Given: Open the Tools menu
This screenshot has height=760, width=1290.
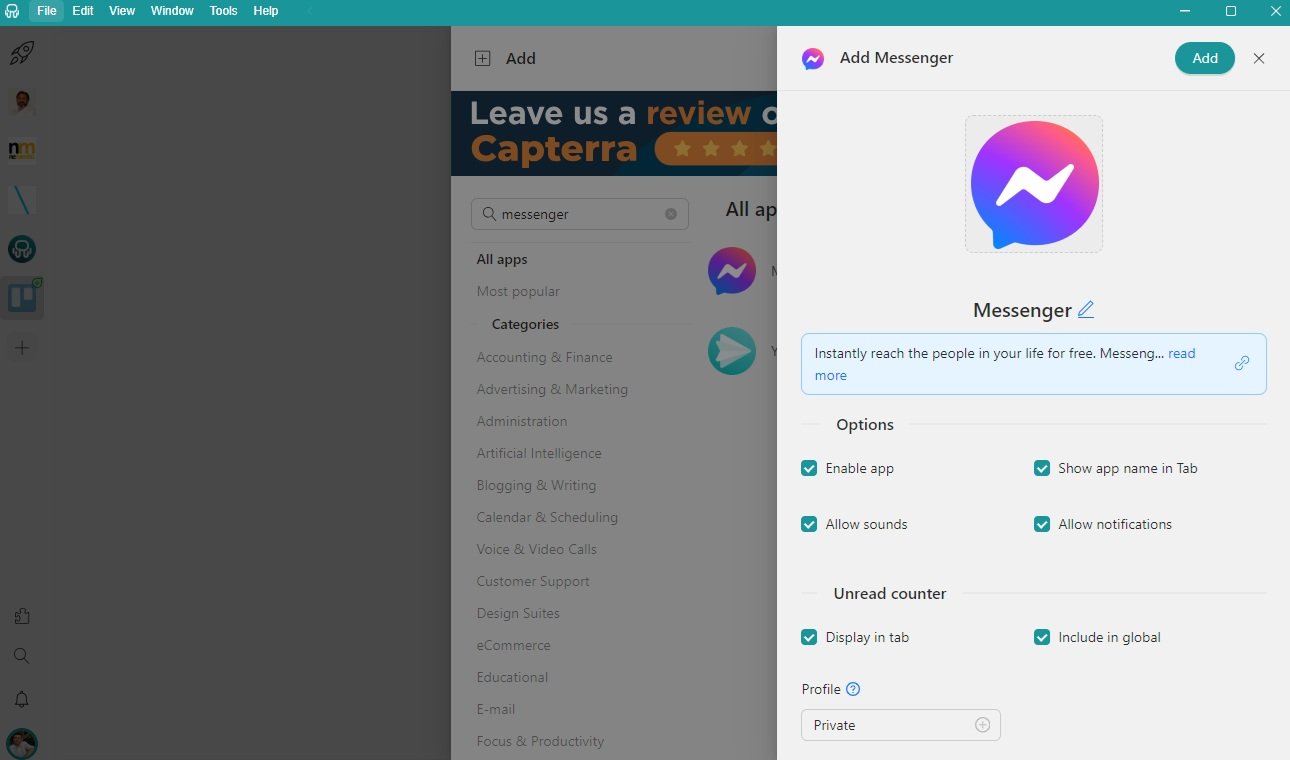Looking at the screenshot, I should pyautogui.click(x=222, y=11).
